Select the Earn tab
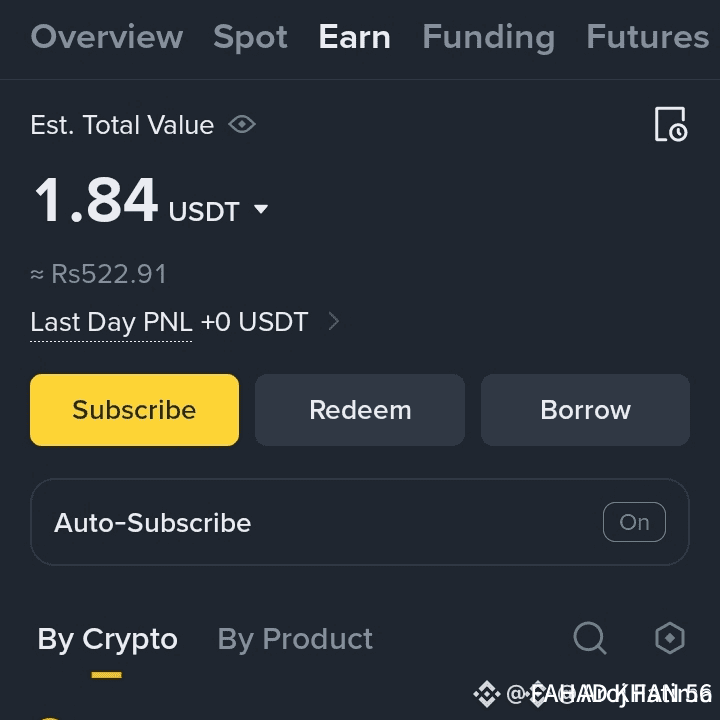720x720 pixels. [x=354, y=36]
